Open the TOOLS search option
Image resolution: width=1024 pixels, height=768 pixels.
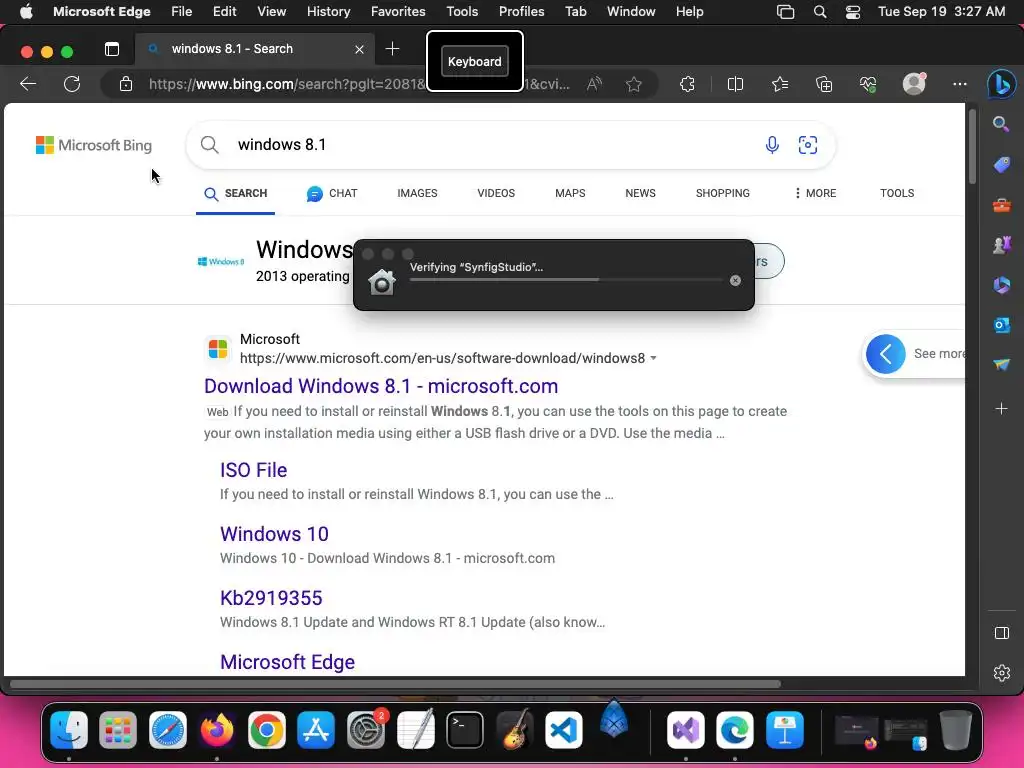click(x=897, y=193)
